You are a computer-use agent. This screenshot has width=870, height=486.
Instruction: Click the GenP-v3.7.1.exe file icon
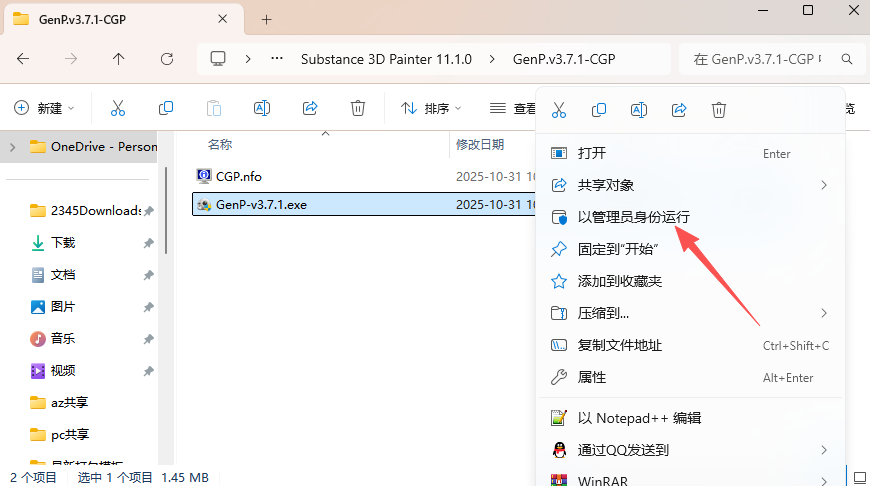pos(204,204)
